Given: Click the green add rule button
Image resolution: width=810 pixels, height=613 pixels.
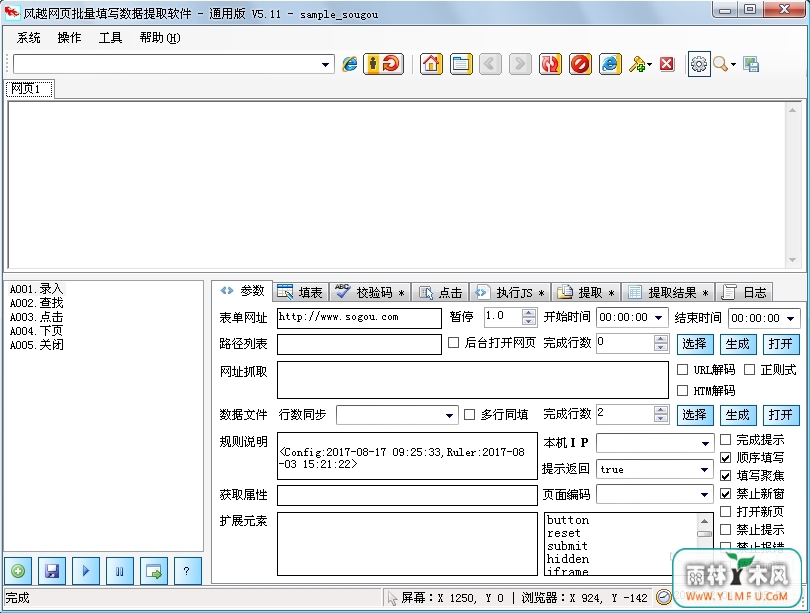Looking at the screenshot, I should [x=18, y=571].
